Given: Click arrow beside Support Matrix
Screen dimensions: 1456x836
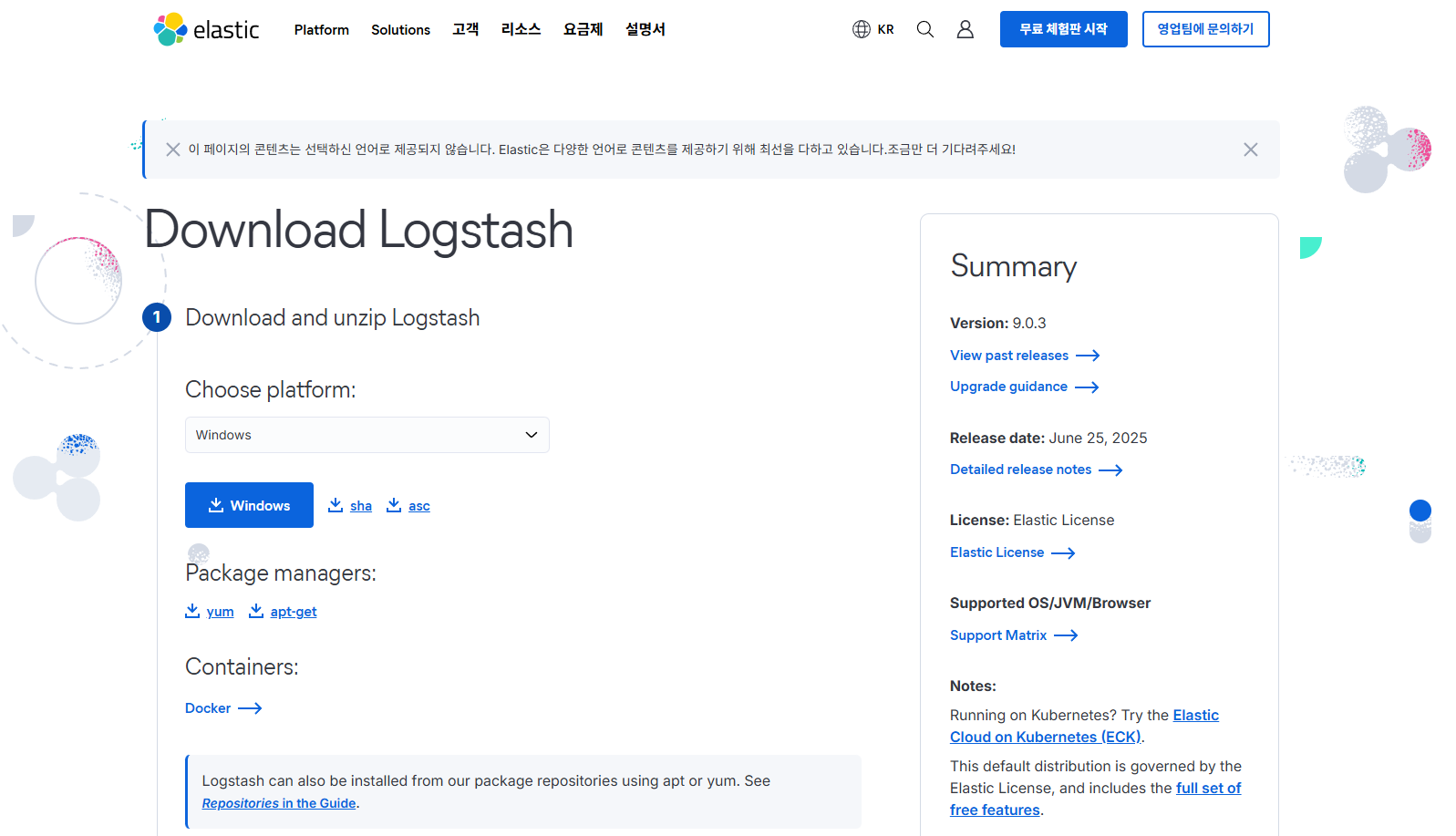Looking at the screenshot, I should point(1066,635).
